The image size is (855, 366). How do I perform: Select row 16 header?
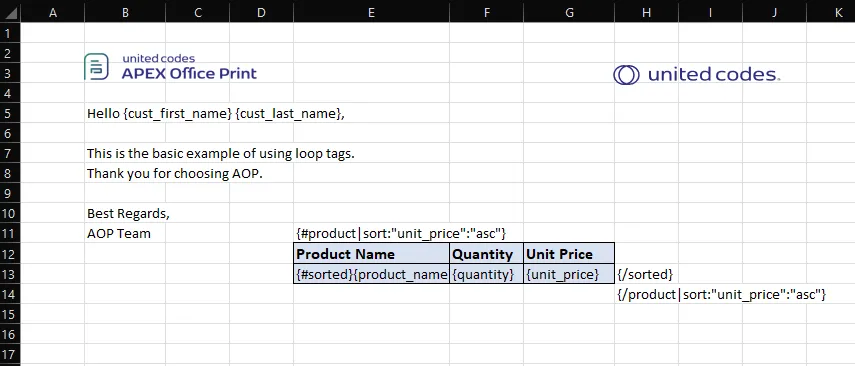pos(10,334)
